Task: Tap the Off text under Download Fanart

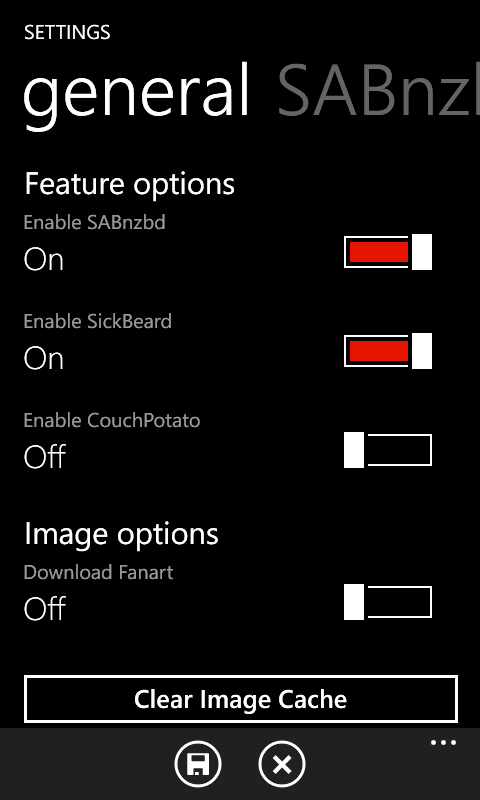Action: [45, 608]
